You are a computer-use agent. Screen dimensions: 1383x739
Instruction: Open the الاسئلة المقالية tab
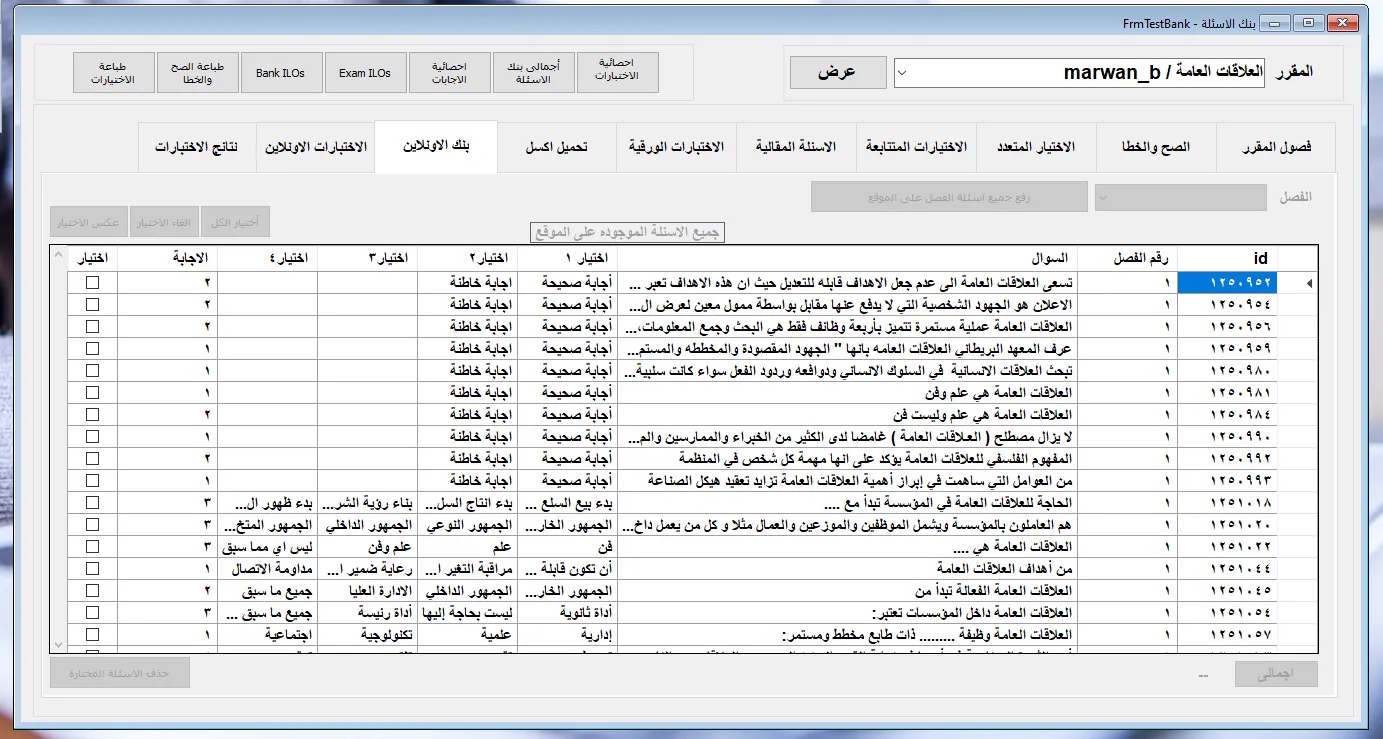click(x=795, y=148)
